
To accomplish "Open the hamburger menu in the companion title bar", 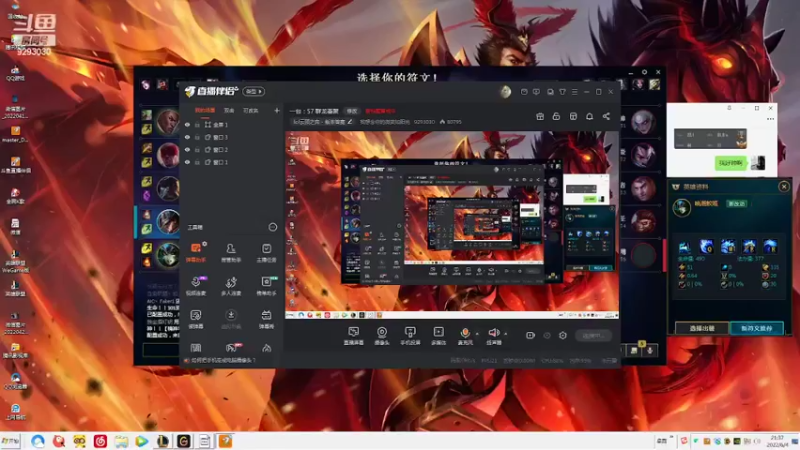I will (x=574, y=92).
